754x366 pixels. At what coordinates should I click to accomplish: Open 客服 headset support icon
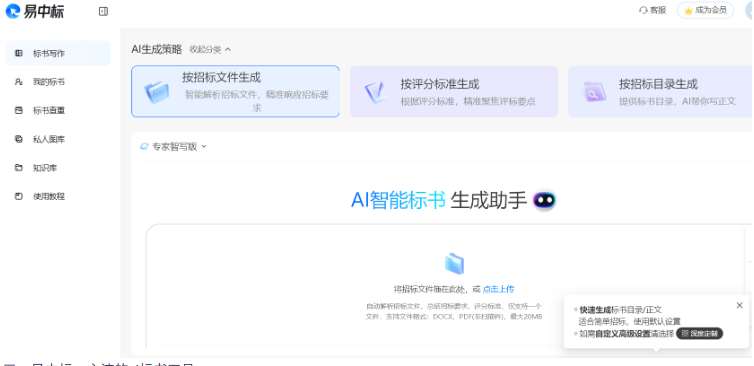(x=643, y=10)
